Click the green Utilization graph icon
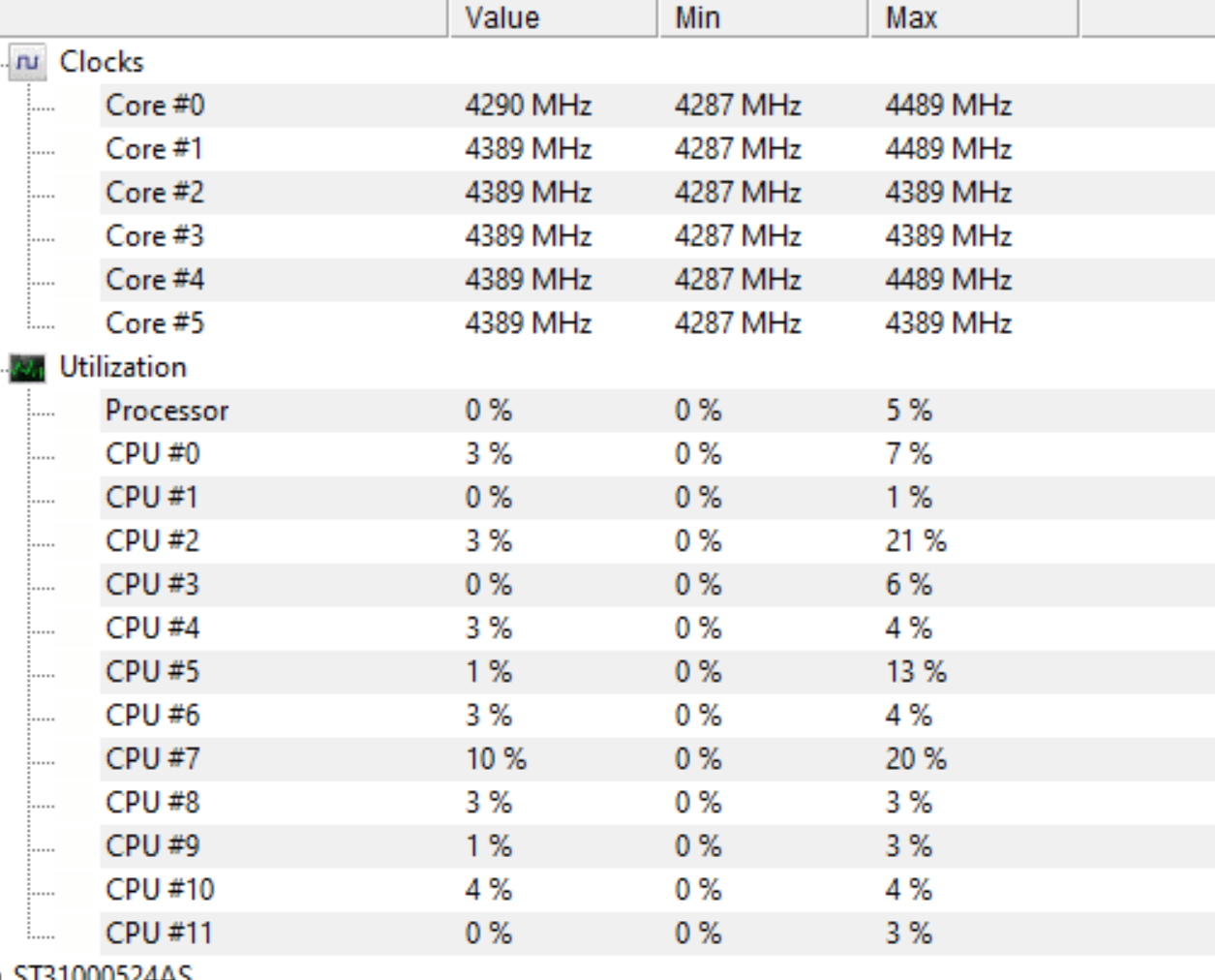This screenshot has width=1215, height=980. coord(27,368)
